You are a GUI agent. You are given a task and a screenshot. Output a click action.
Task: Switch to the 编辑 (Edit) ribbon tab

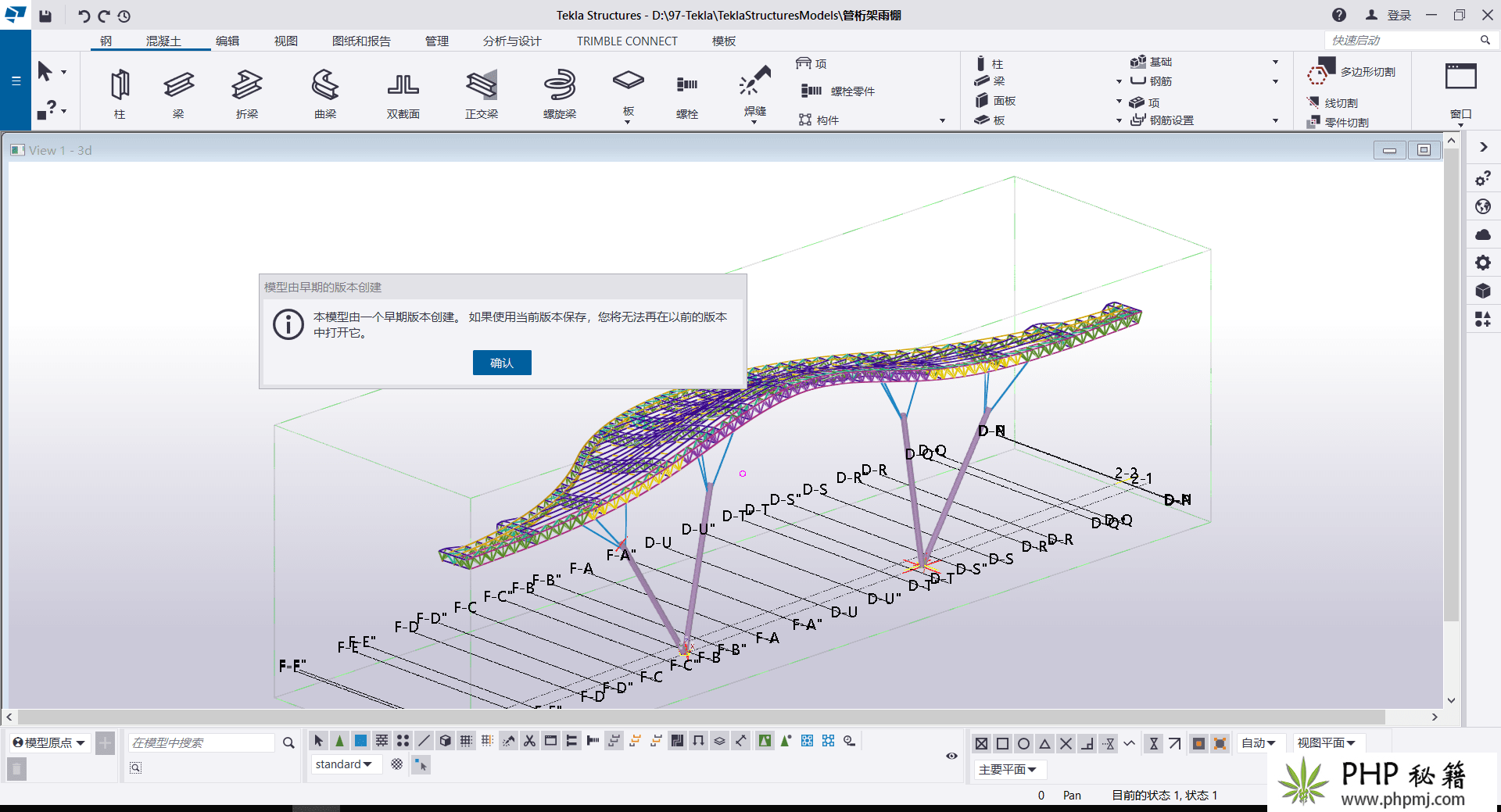[x=227, y=41]
